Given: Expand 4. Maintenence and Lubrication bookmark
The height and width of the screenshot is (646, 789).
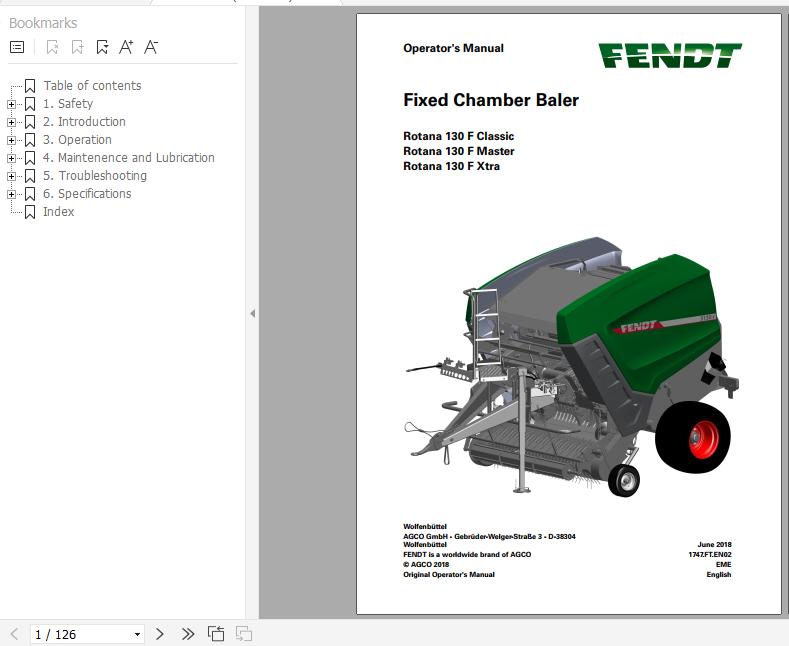Looking at the screenshot, I should [11, 158].
